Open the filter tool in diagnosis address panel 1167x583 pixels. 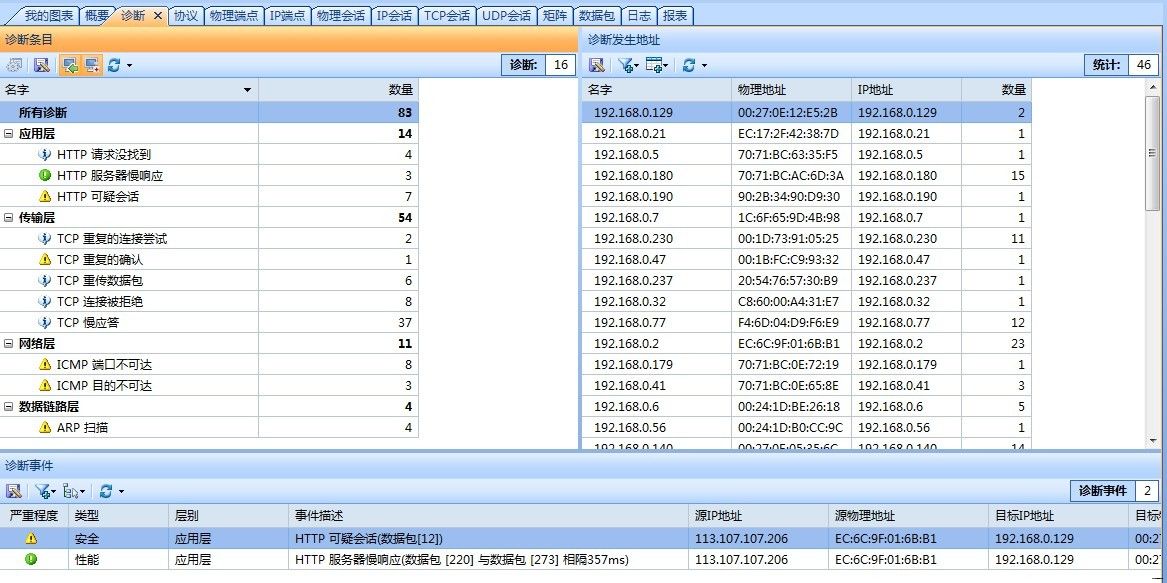point(624,64)
